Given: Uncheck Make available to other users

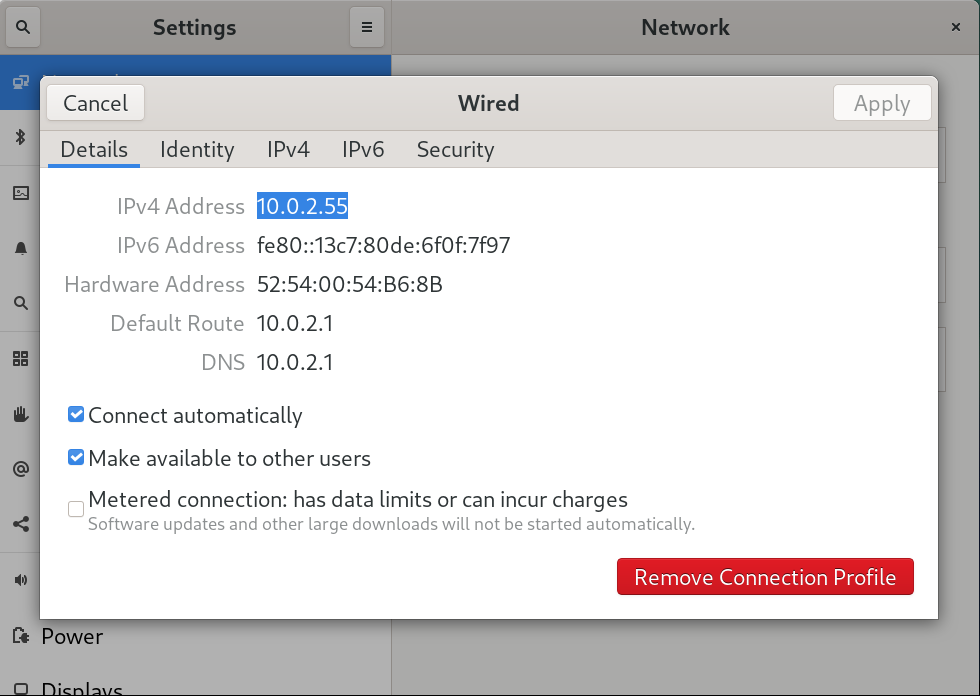Looking at the screenshot, I should coord(76,458).
